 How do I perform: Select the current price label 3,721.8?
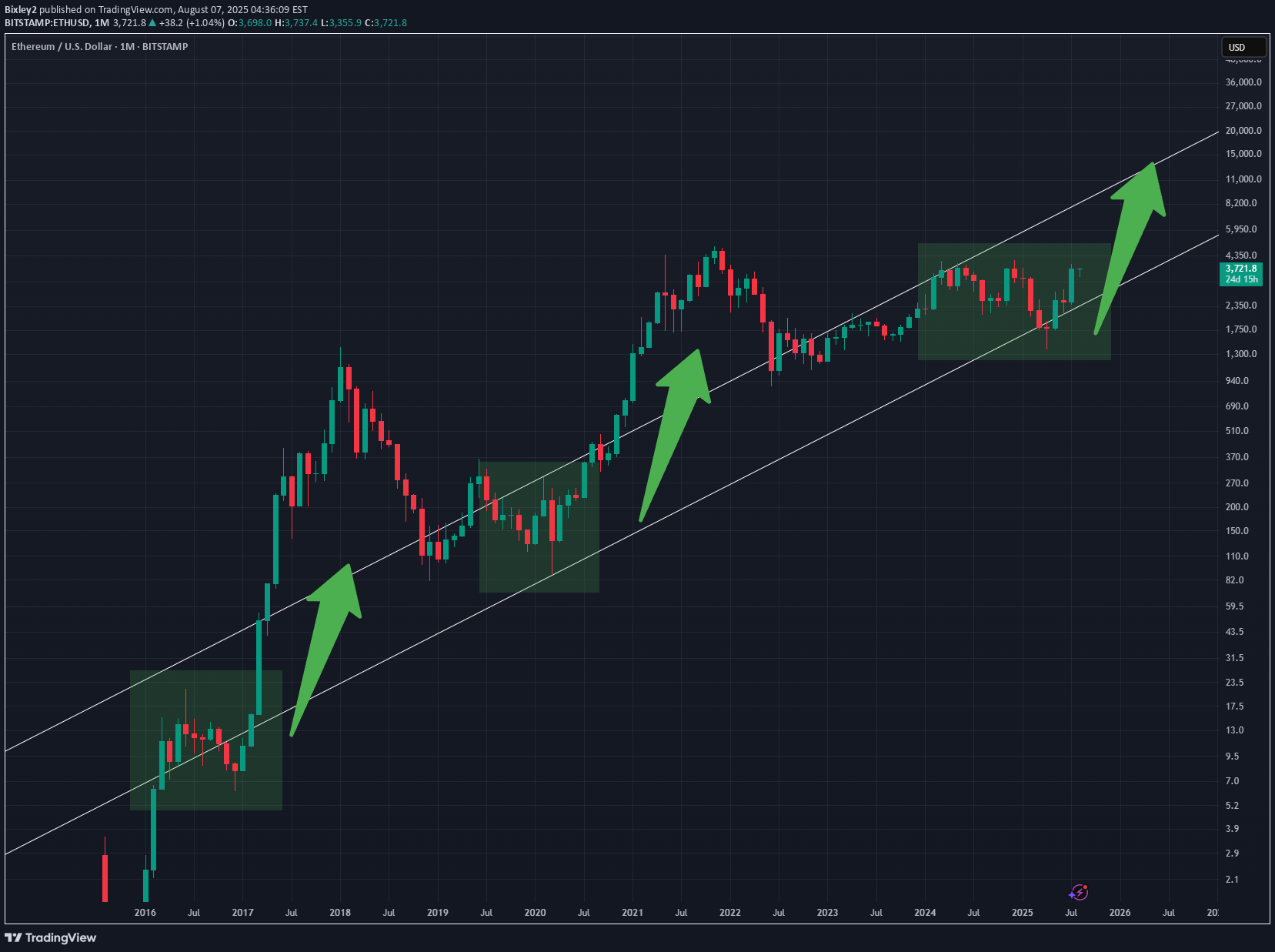[1241, 269]
